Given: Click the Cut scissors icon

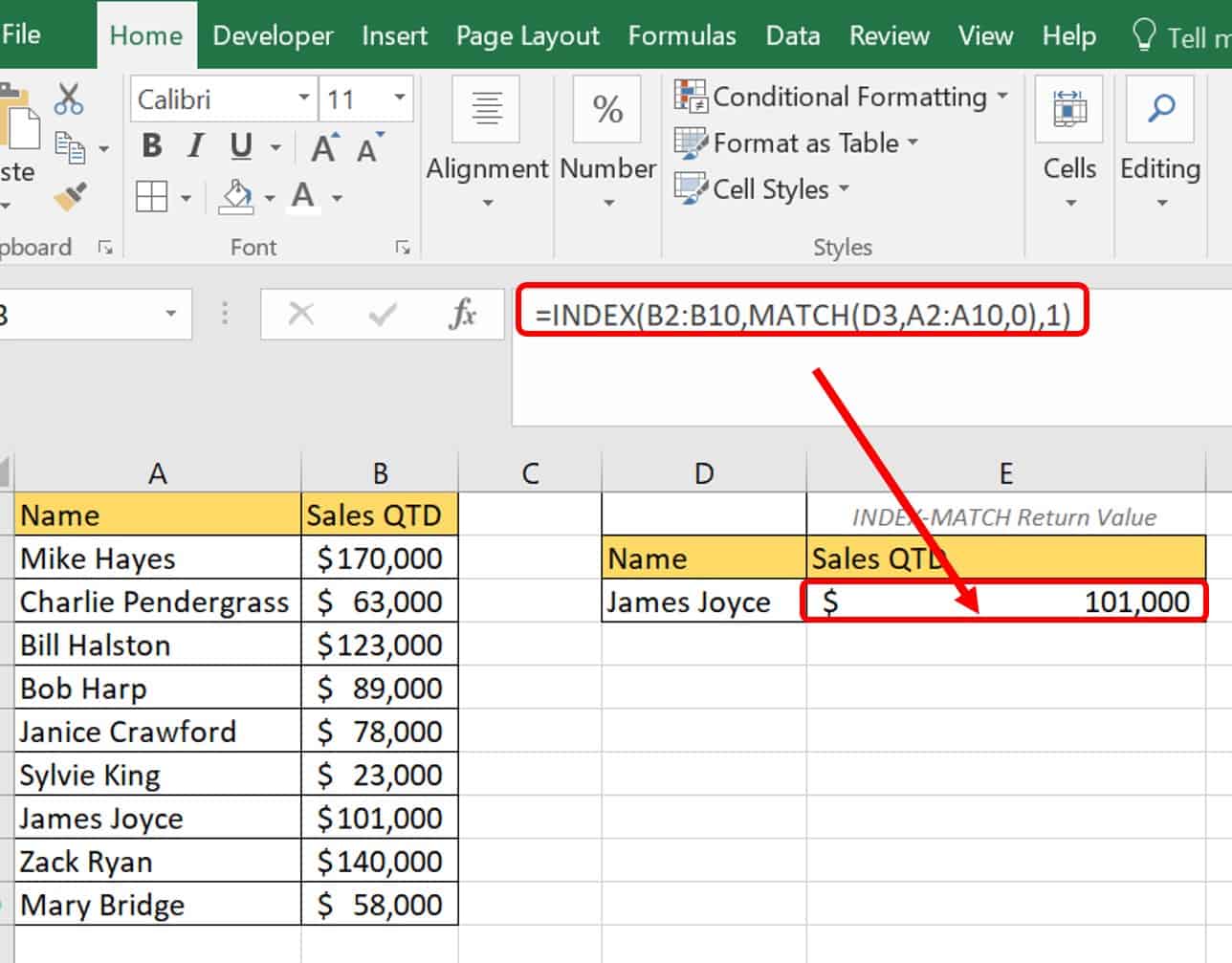Looking at the screenshot, I should (69, 98).
